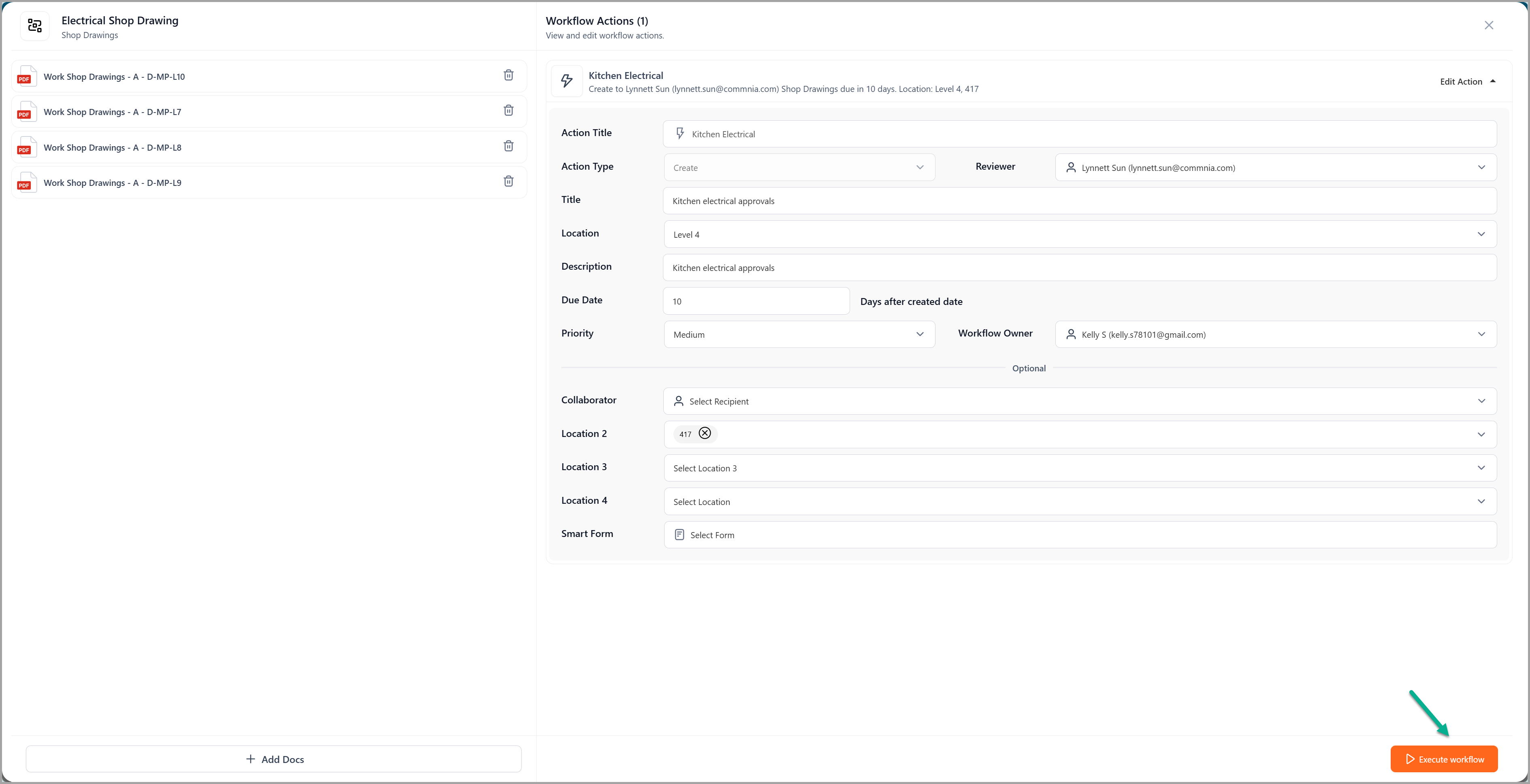Delete Work Shop Drawings D-MP-L9 document
This screenshot has width=1530, height=784.
click(x=508, y=181)
